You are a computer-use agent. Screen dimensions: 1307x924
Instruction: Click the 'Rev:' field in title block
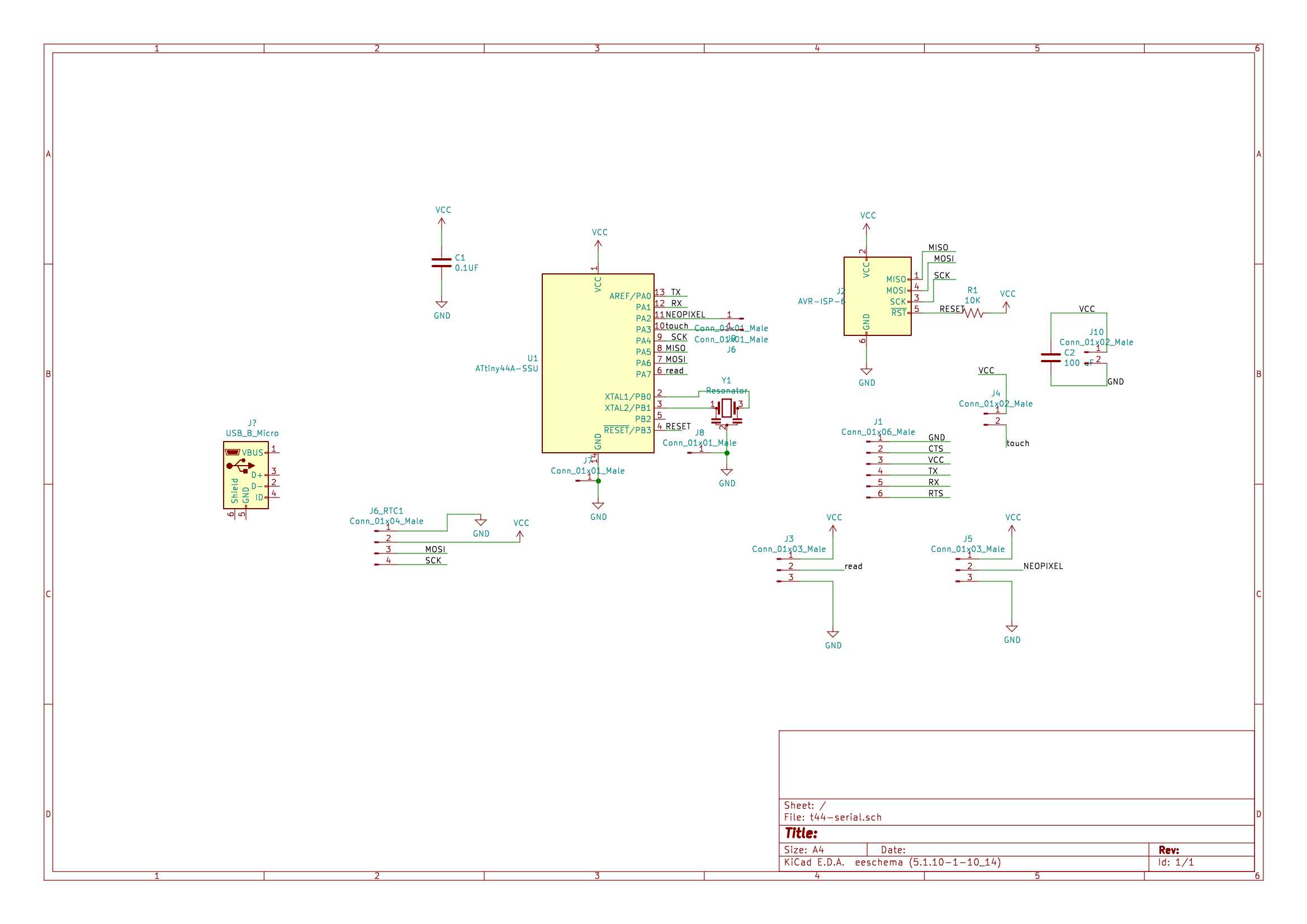point(1169,850)
